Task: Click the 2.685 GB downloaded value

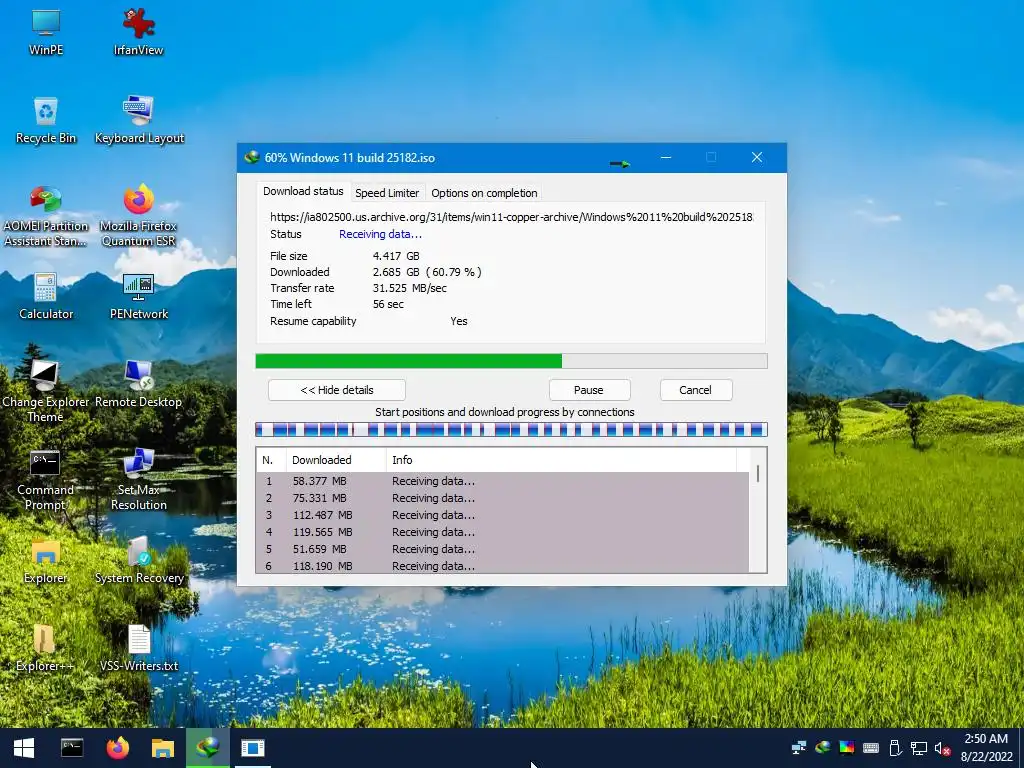Action: tap(427, 272)
